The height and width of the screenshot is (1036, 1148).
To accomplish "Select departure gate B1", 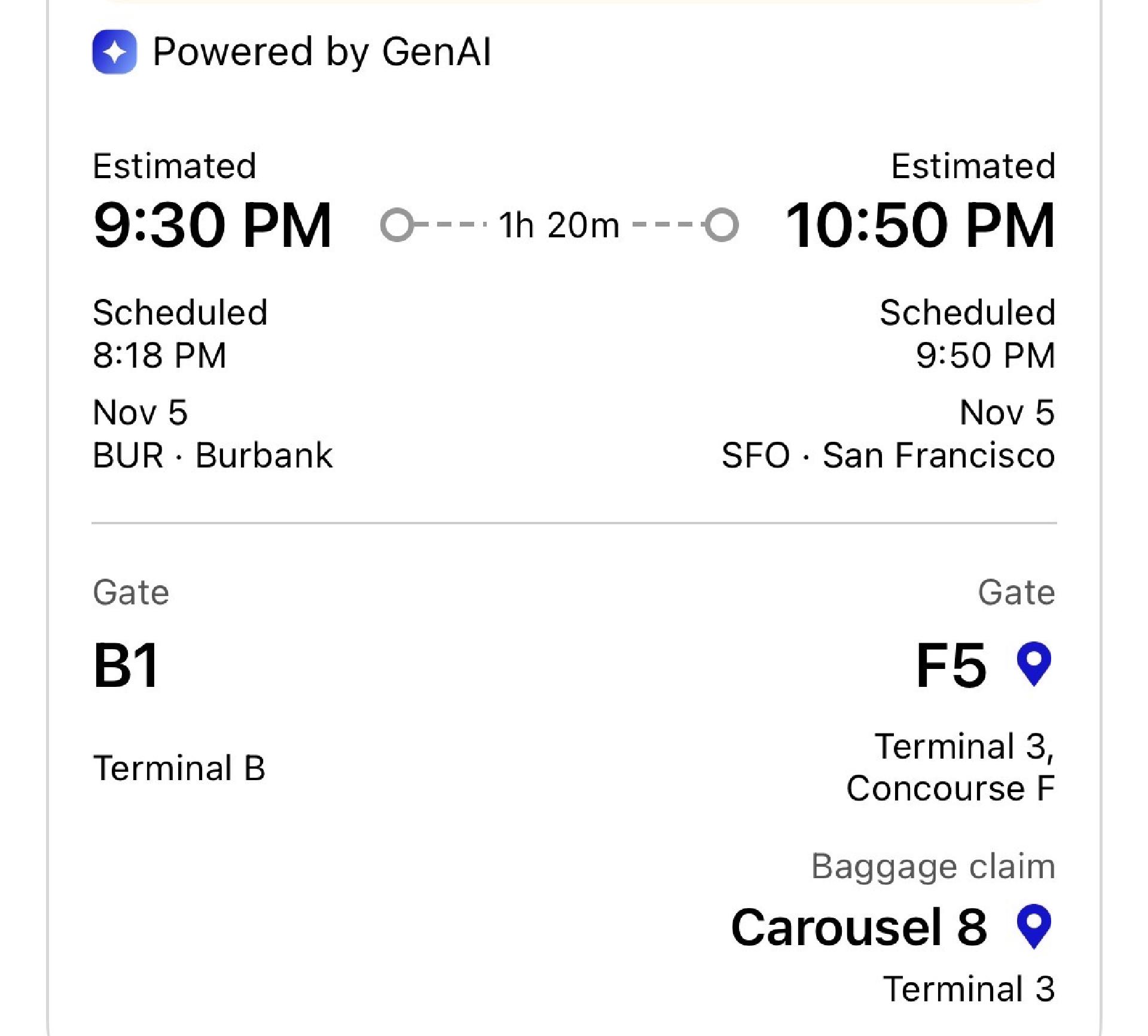I will point(126,665).
